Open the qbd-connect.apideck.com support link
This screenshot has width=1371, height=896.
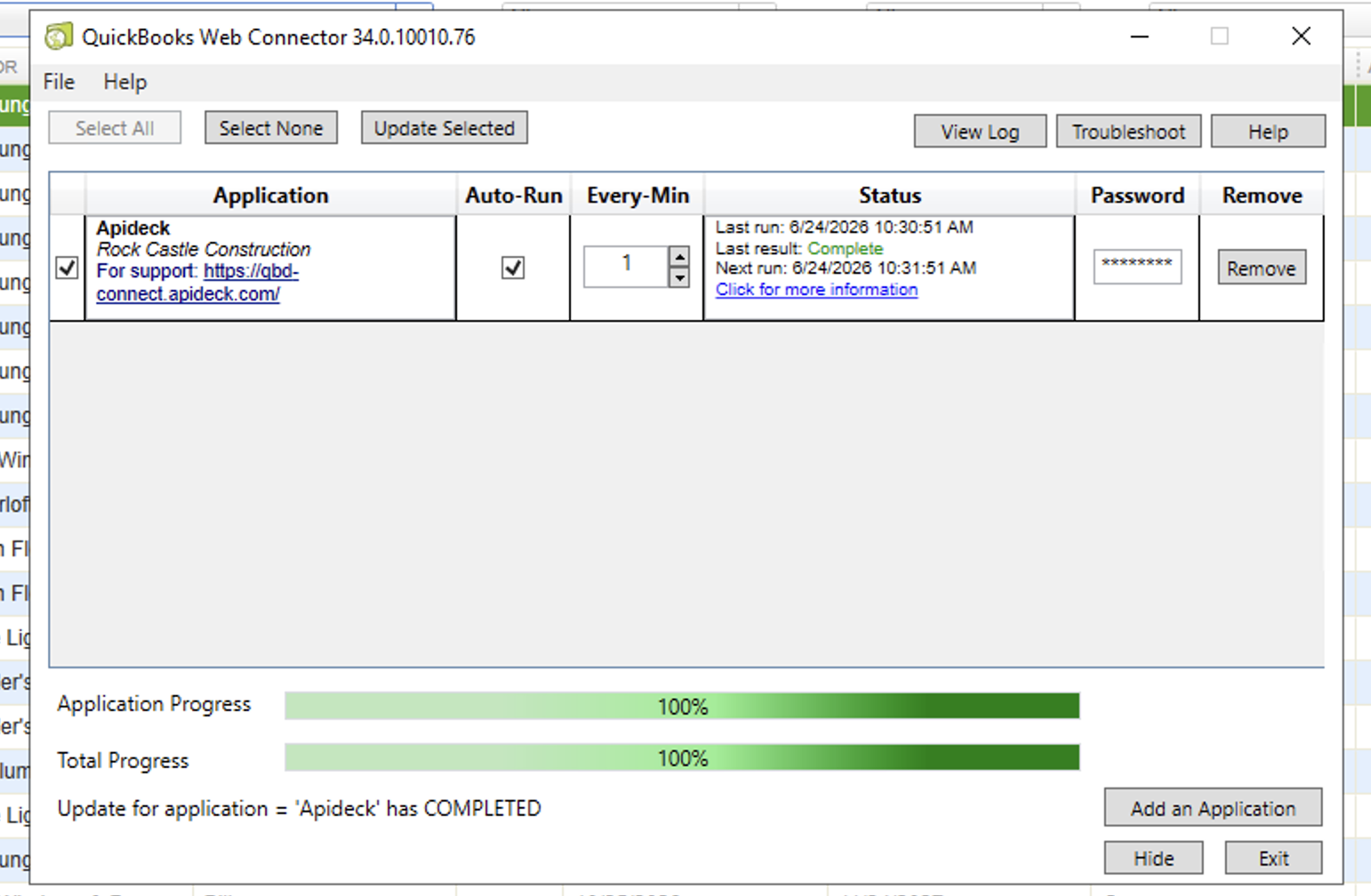(242, 283)
